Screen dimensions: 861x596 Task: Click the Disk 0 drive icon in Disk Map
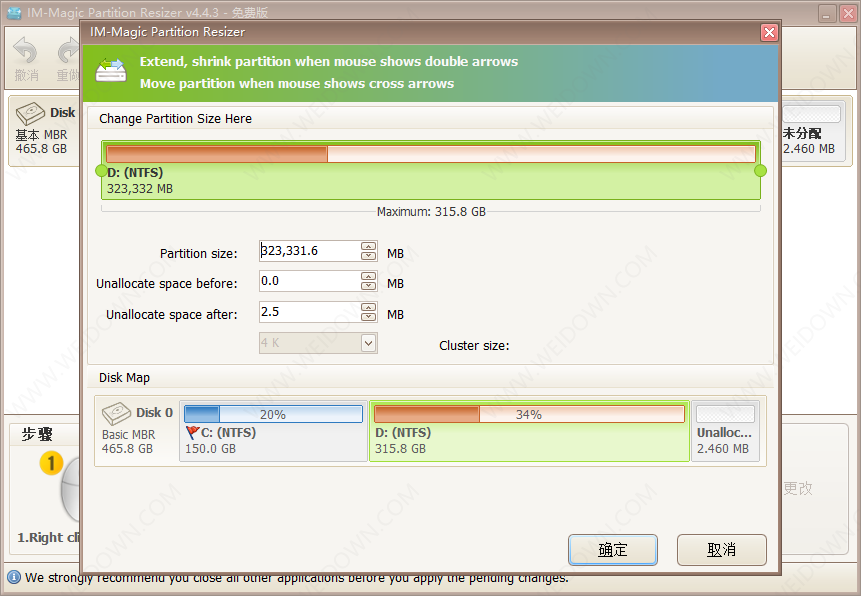[x=116, y=414]
